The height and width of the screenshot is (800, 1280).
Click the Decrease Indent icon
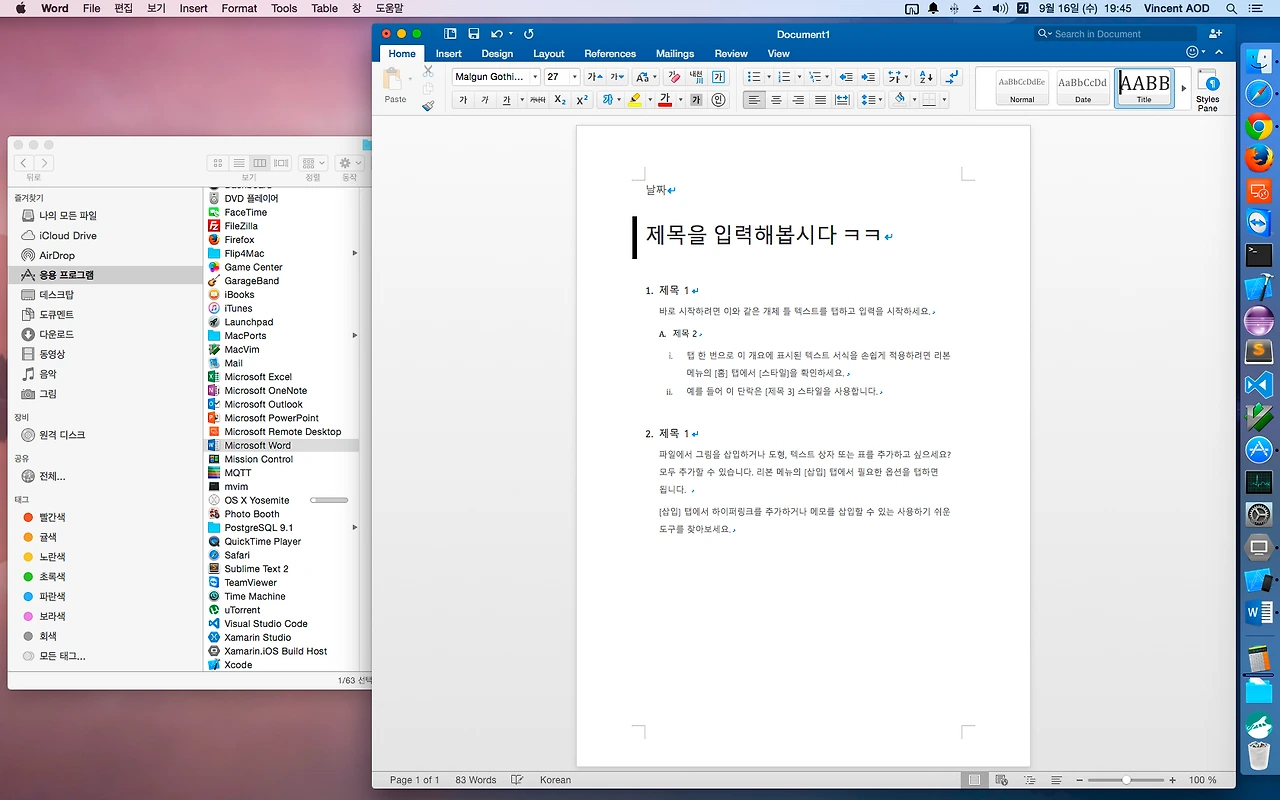point(846,77)
